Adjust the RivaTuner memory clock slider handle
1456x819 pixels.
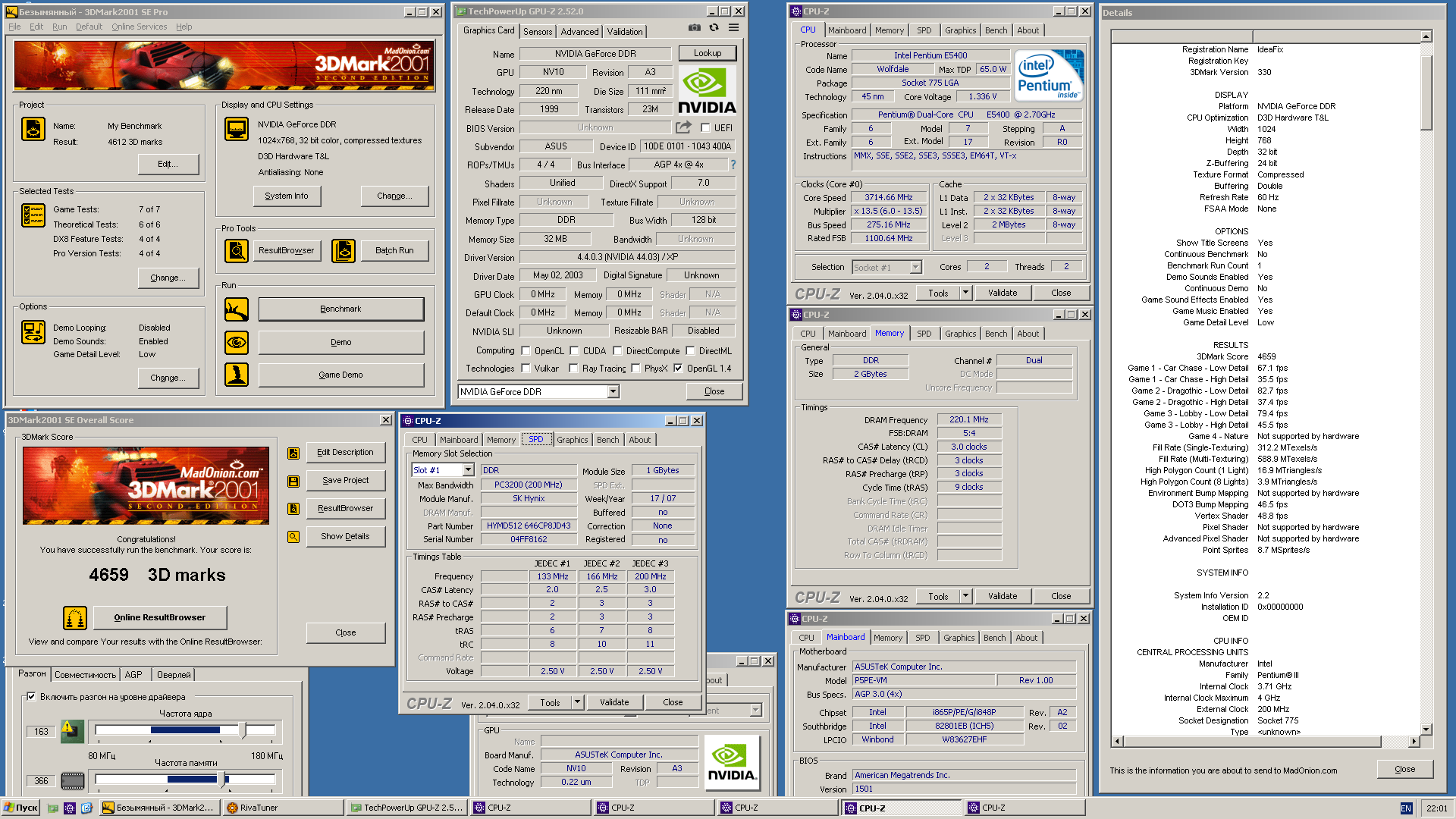pos(221,779)
